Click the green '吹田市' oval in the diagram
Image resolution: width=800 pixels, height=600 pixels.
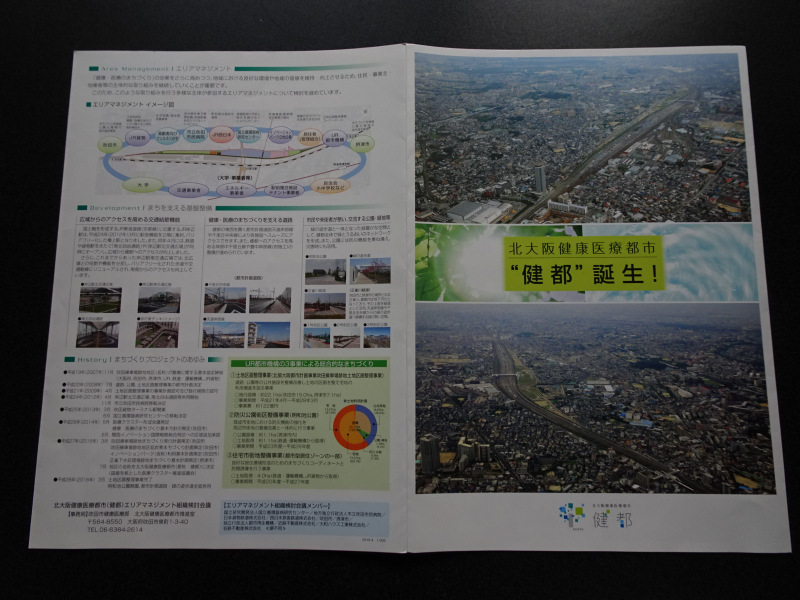click(110, 145)
